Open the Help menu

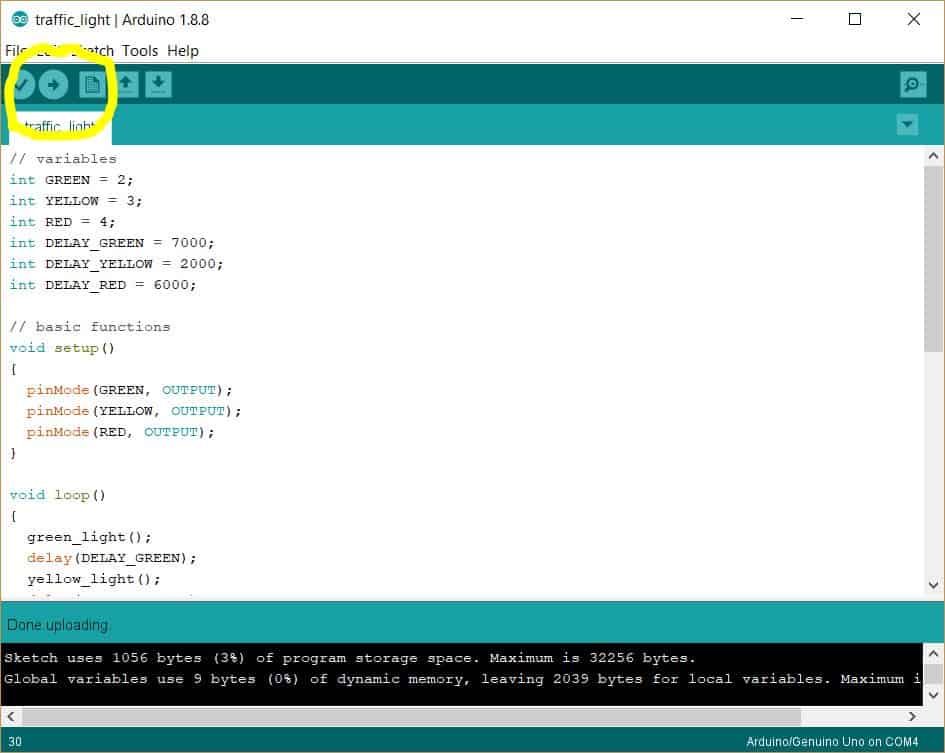click(x=183, y=50)
